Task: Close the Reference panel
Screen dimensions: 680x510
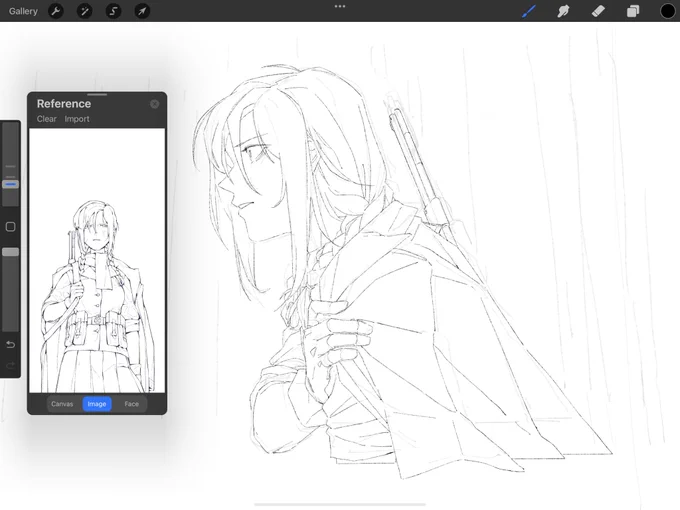Action: [154, 104]
